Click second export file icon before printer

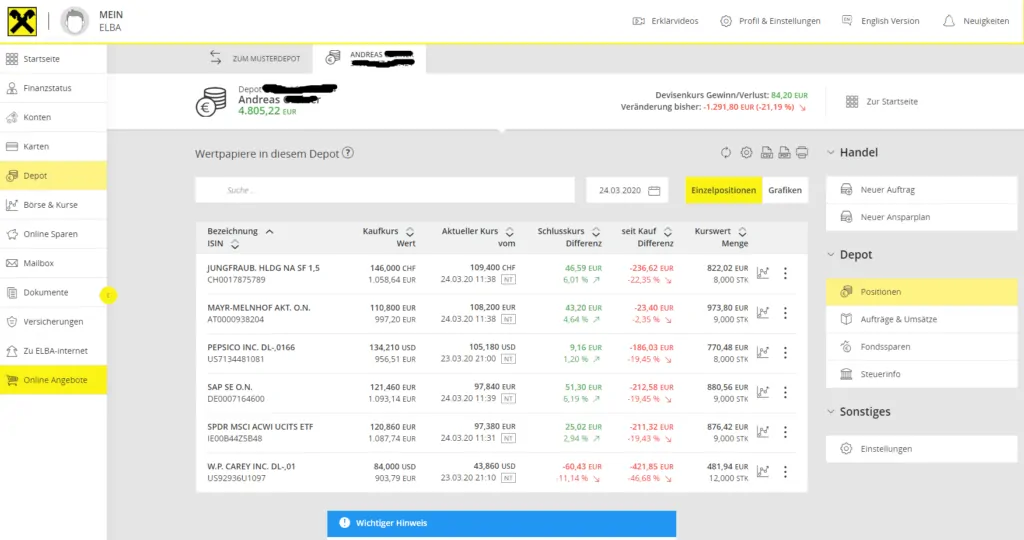click(x=784, y=153)
